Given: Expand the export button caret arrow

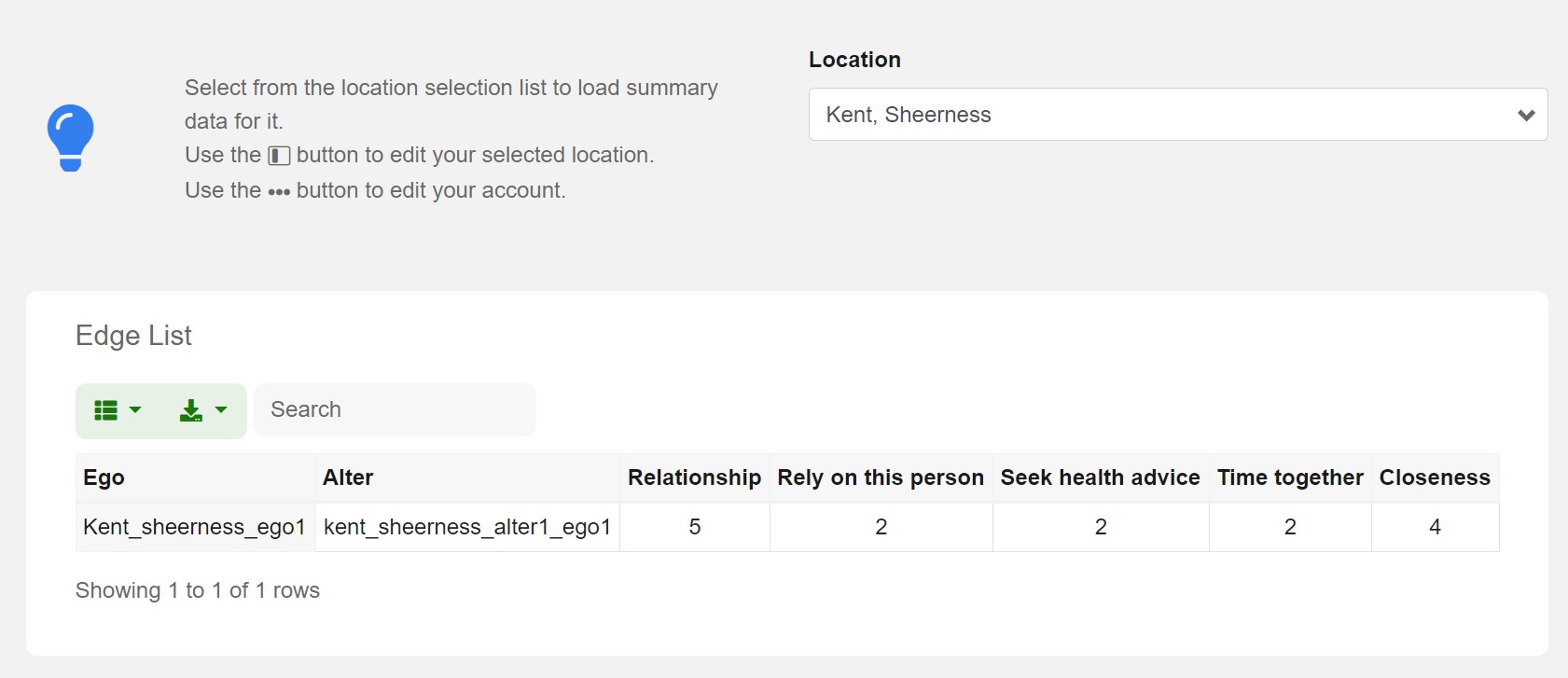Looking at the screenshot, I should (221, 409).
